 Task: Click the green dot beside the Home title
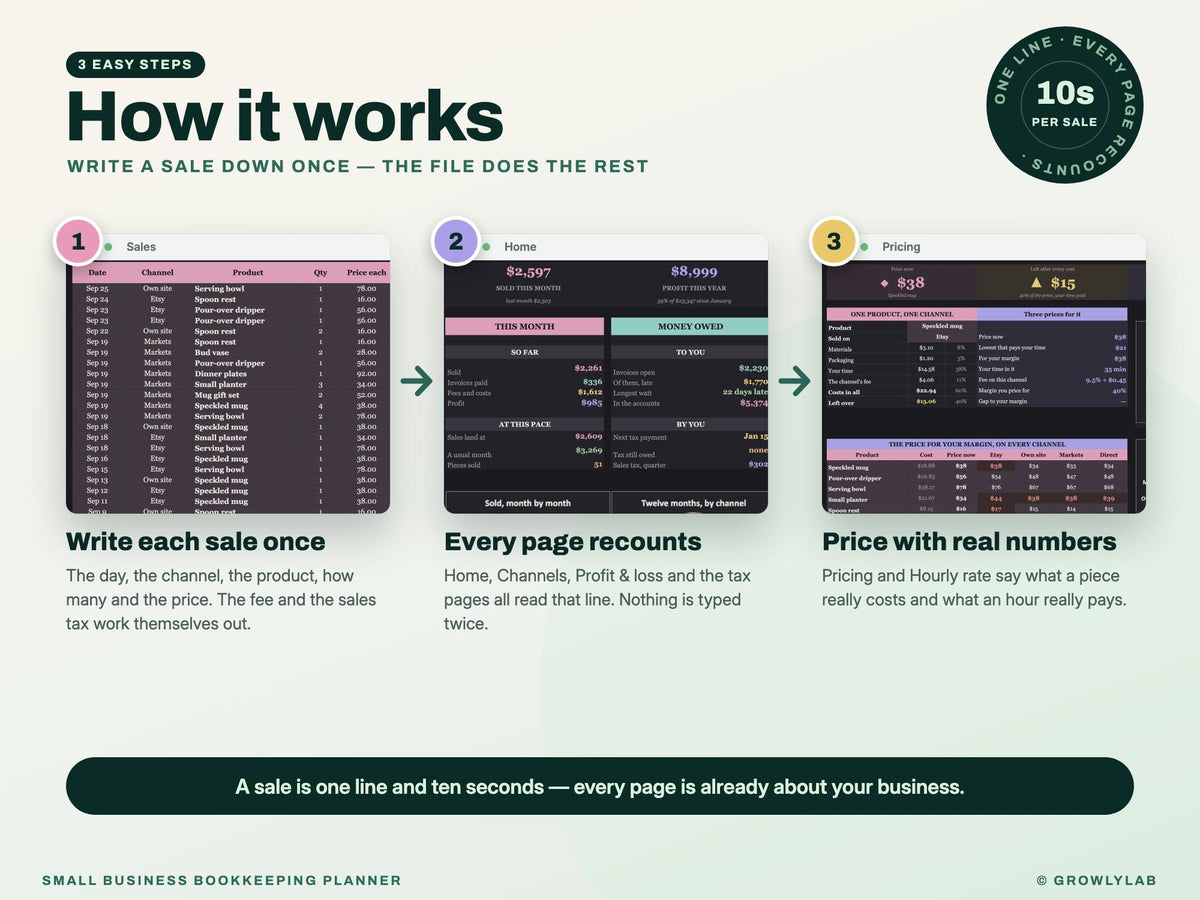(x=486, y=247)
